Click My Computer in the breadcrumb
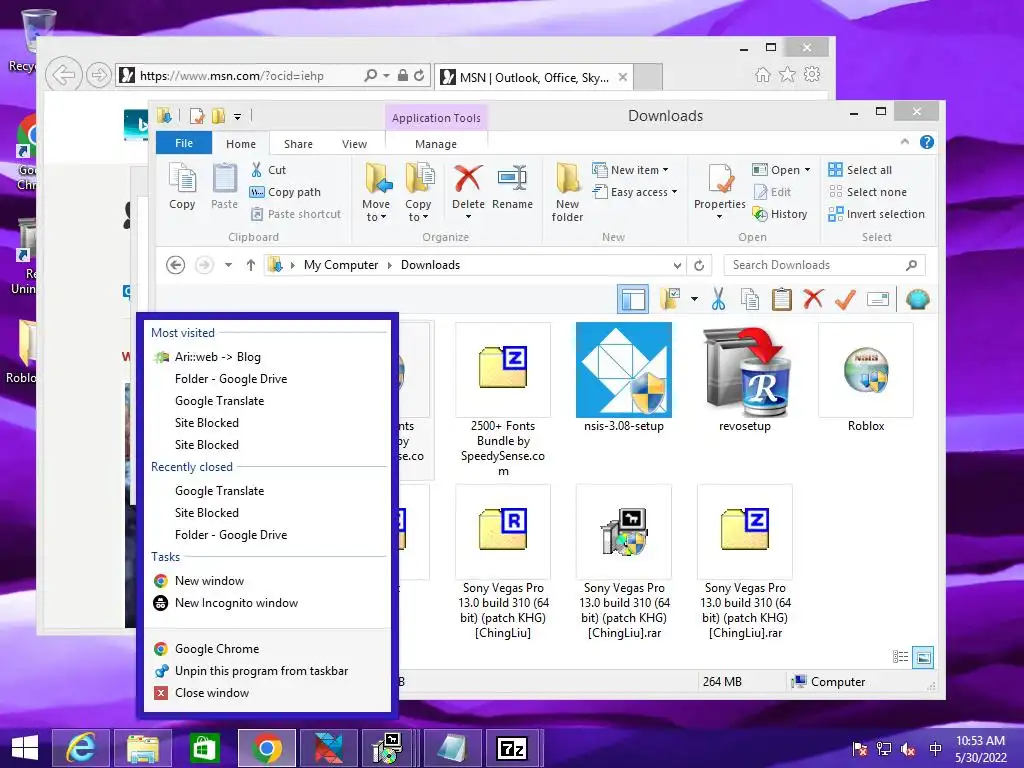Screen dimensions: 1024x768 point(341,265)
